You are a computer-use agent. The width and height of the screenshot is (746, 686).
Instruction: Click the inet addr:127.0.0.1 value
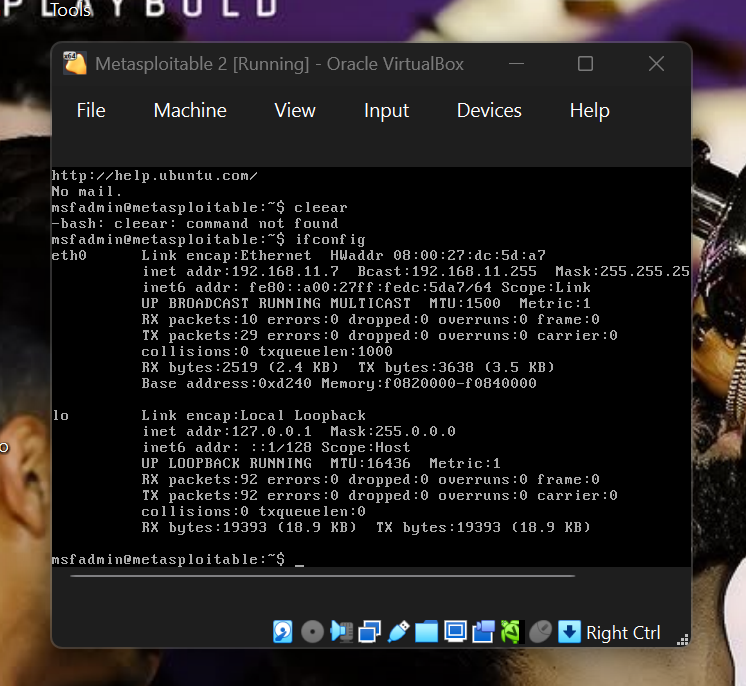[x=226, y=431]
